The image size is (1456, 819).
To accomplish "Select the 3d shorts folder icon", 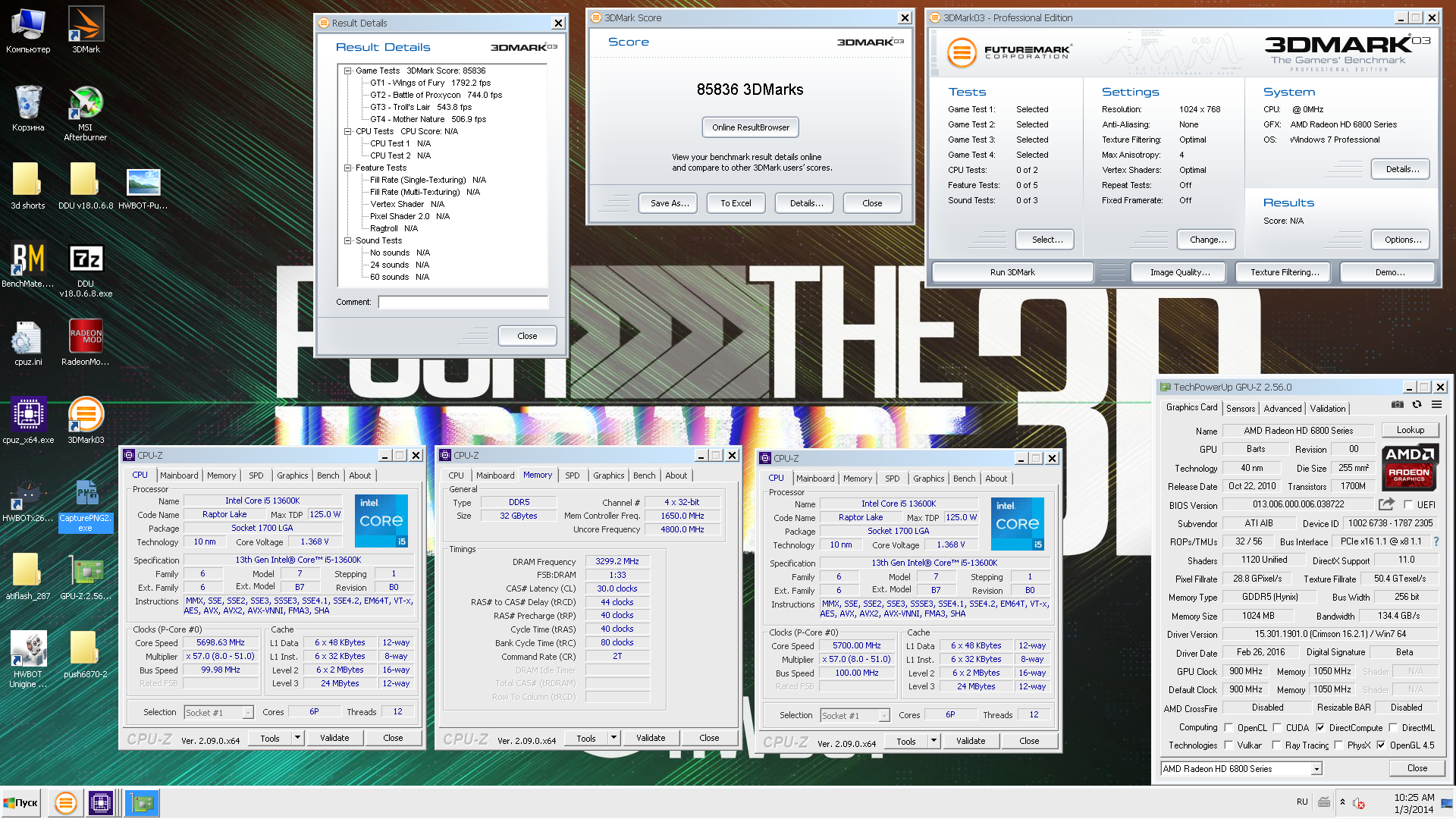I will coord(28,187).
